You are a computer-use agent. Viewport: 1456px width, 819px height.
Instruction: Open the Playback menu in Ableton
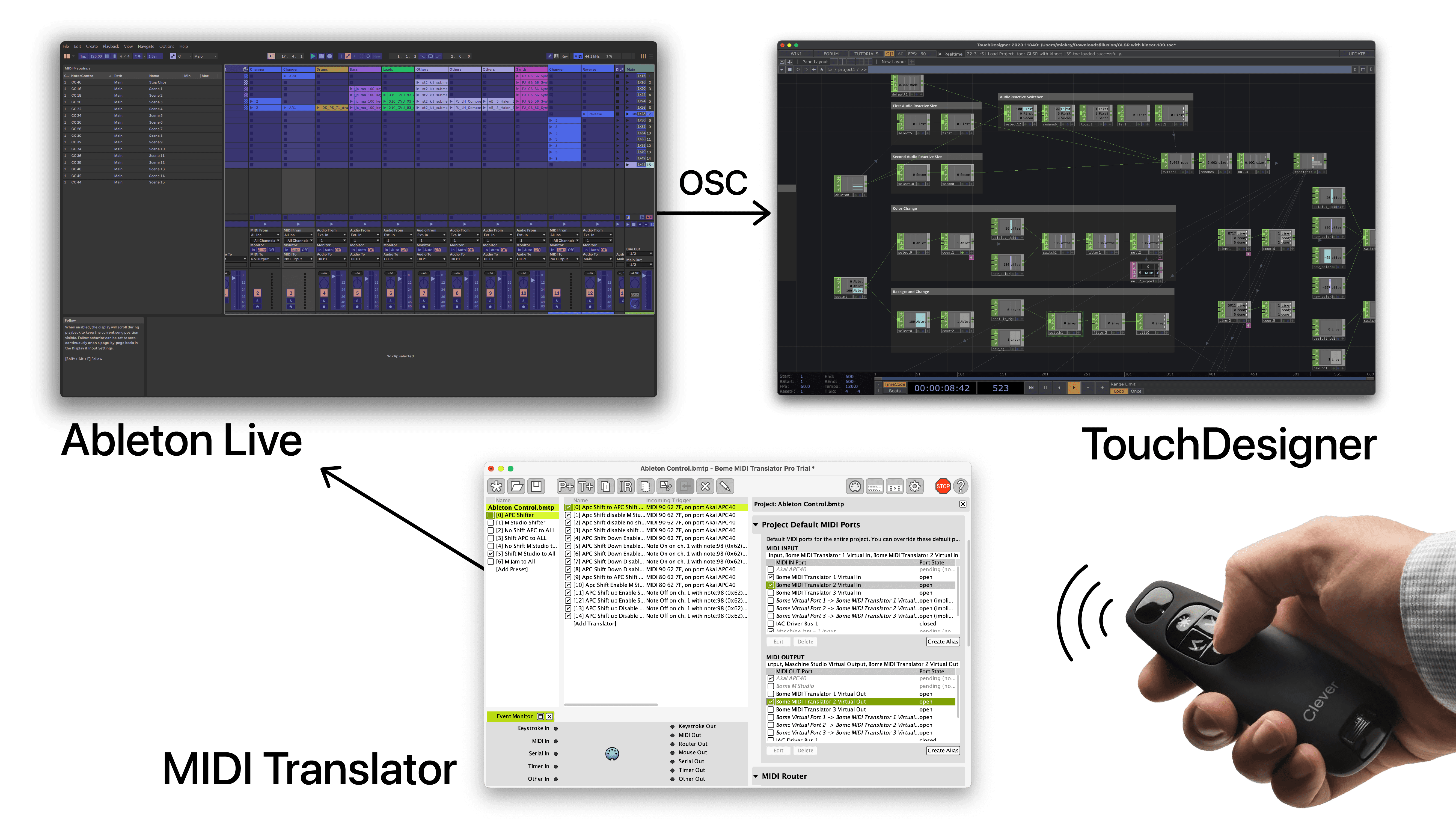(111, 46)
